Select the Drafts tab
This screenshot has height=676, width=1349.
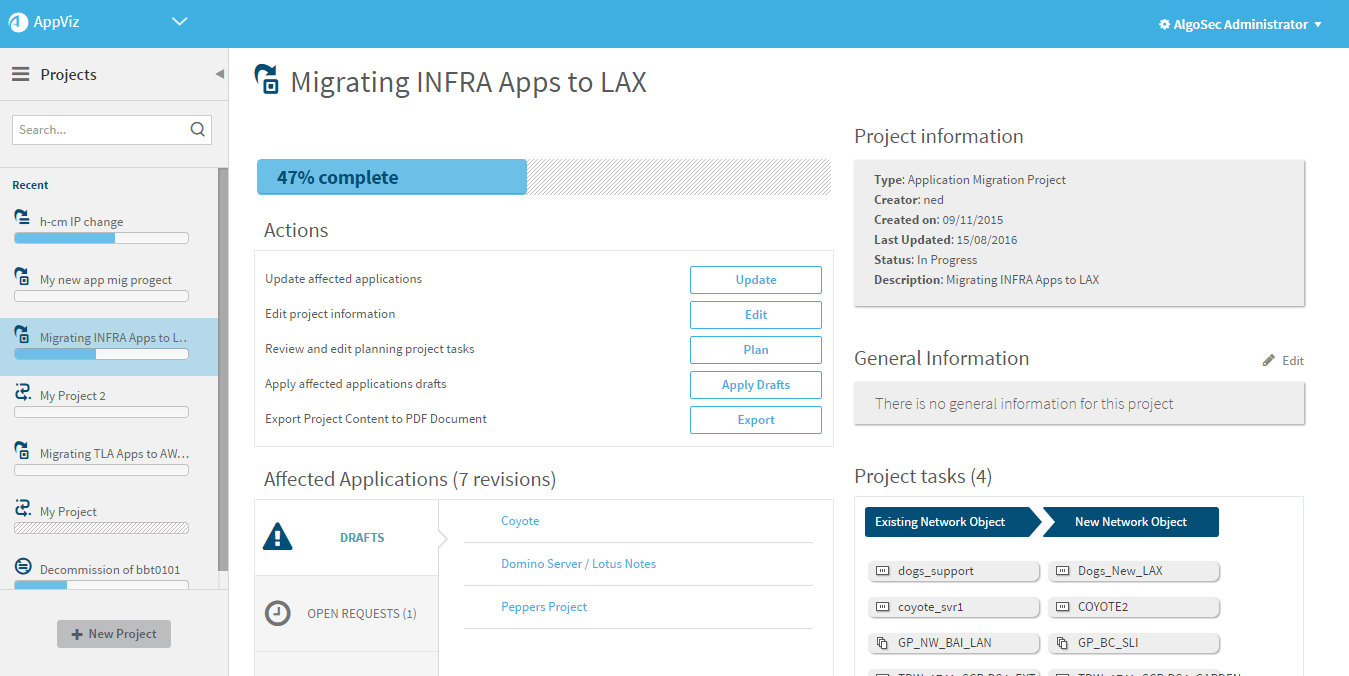pos(361,538)
